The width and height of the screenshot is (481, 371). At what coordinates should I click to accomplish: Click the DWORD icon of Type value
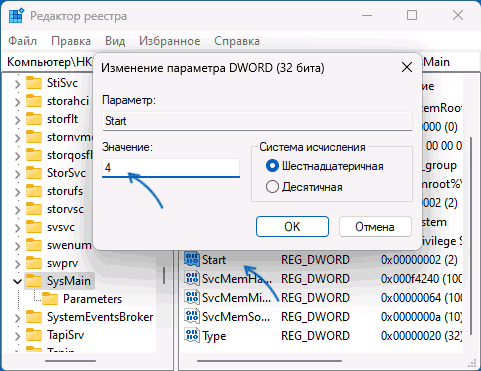[x=192, y=335]
